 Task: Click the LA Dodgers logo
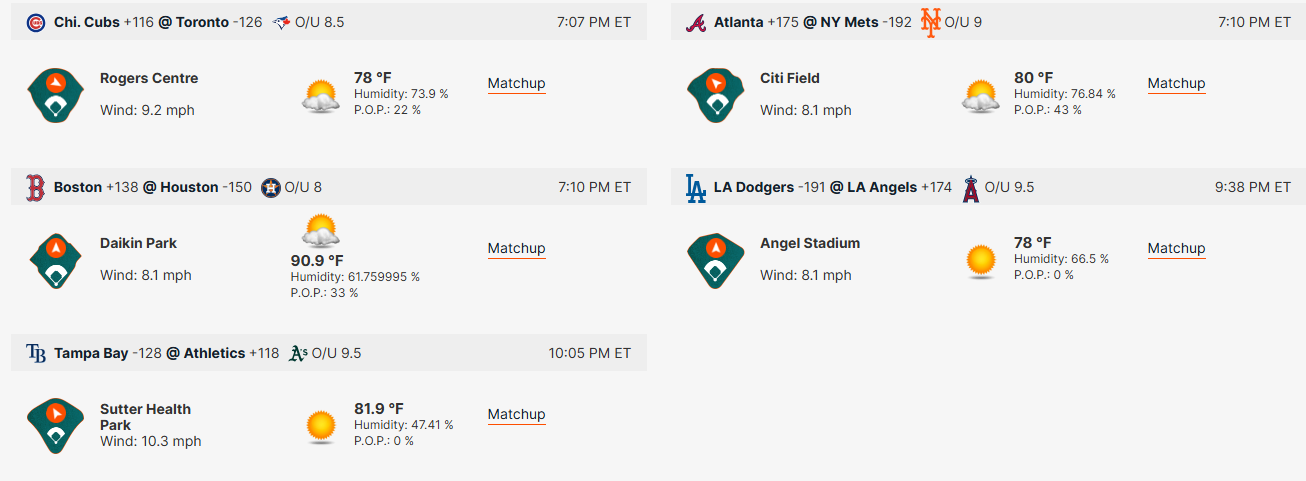point(696,187)
